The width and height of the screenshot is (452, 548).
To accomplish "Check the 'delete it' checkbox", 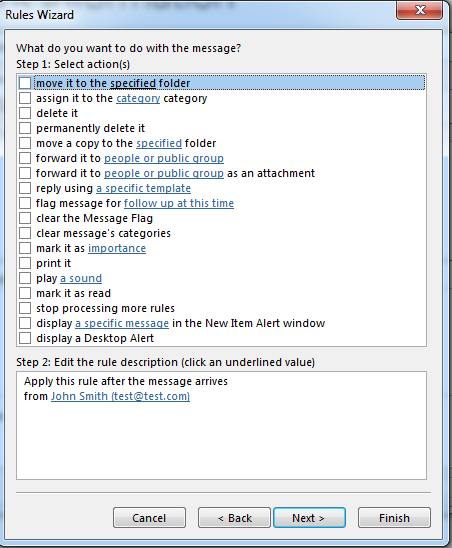I will pyautogui.click(x=25, y=113).
